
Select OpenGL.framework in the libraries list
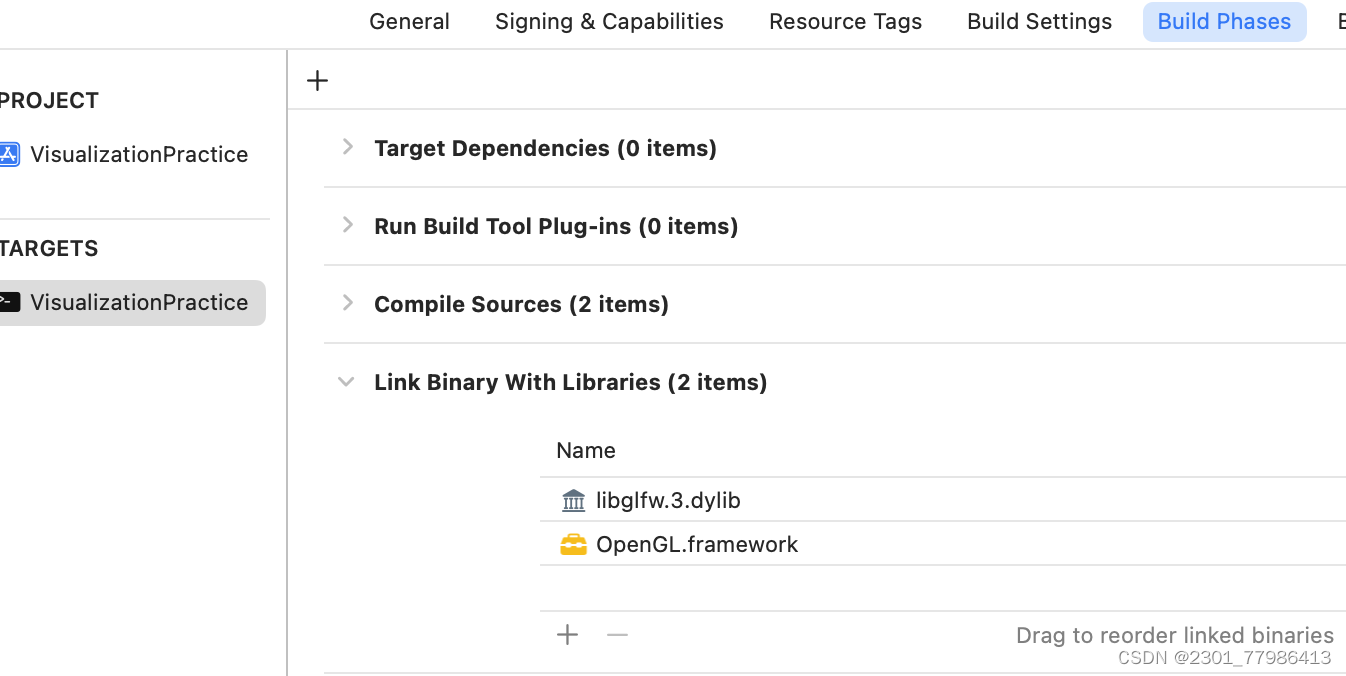point(943,544)
